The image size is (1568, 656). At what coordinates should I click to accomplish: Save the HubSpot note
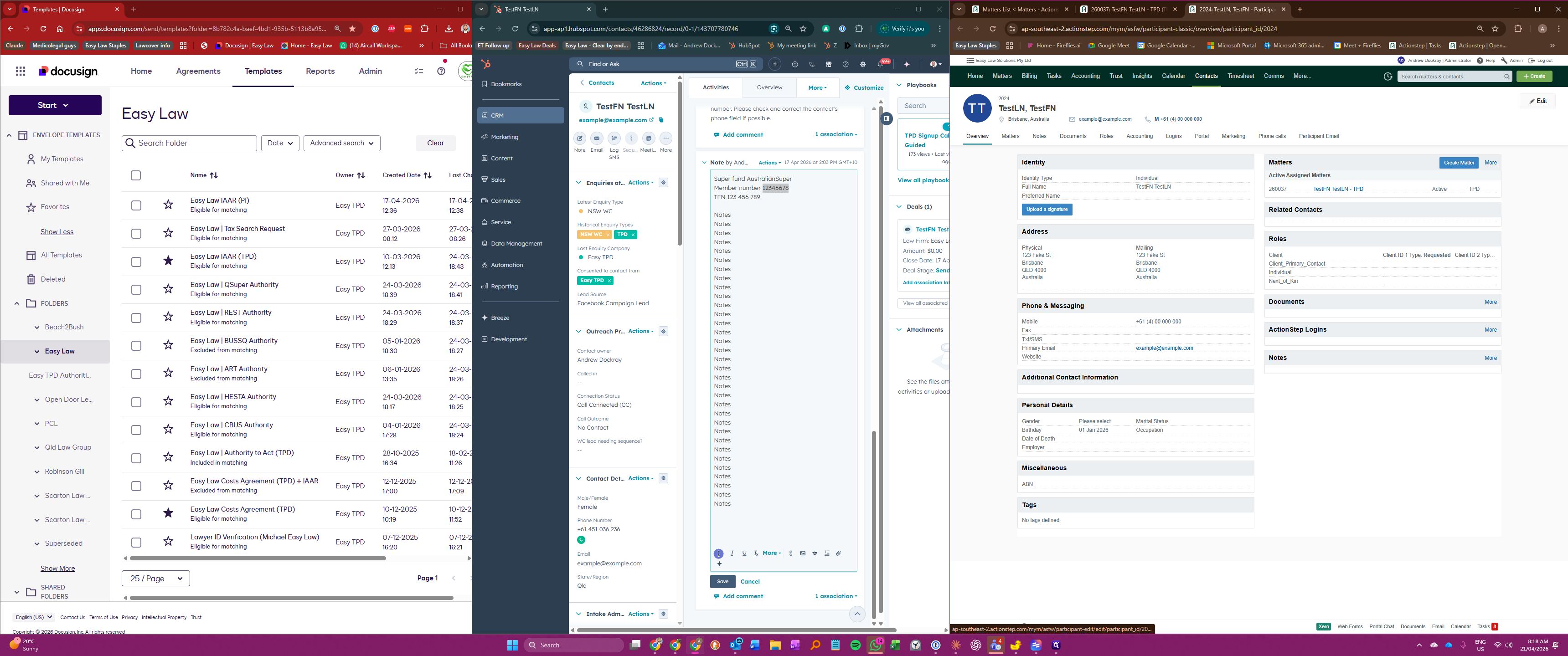point(722,581)
